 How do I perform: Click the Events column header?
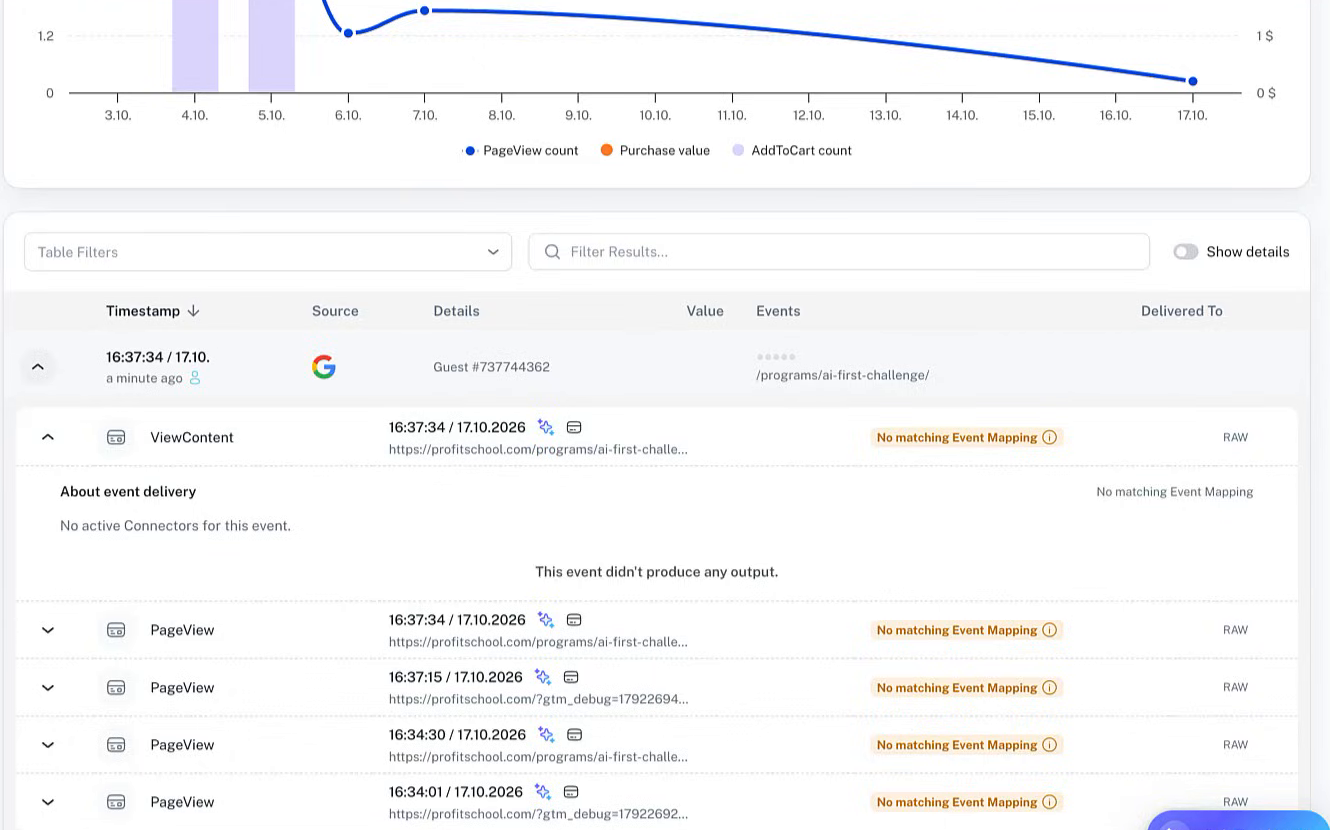[778, 311]
